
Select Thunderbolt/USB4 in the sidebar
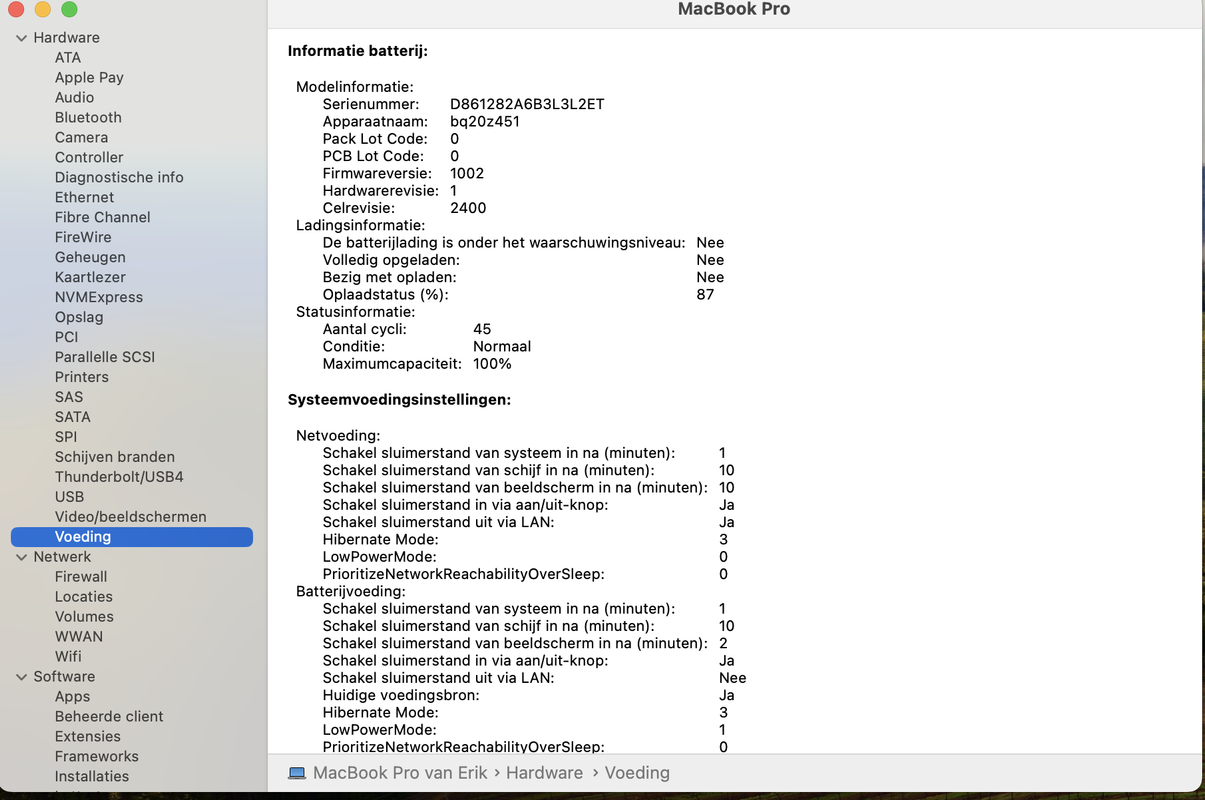point(119,477)
